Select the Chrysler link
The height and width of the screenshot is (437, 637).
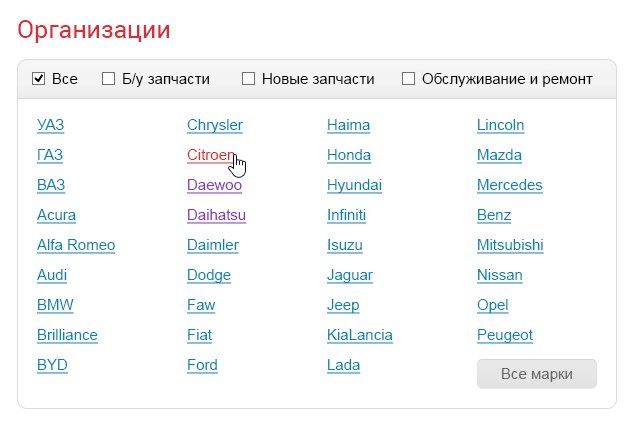(214, 125)
